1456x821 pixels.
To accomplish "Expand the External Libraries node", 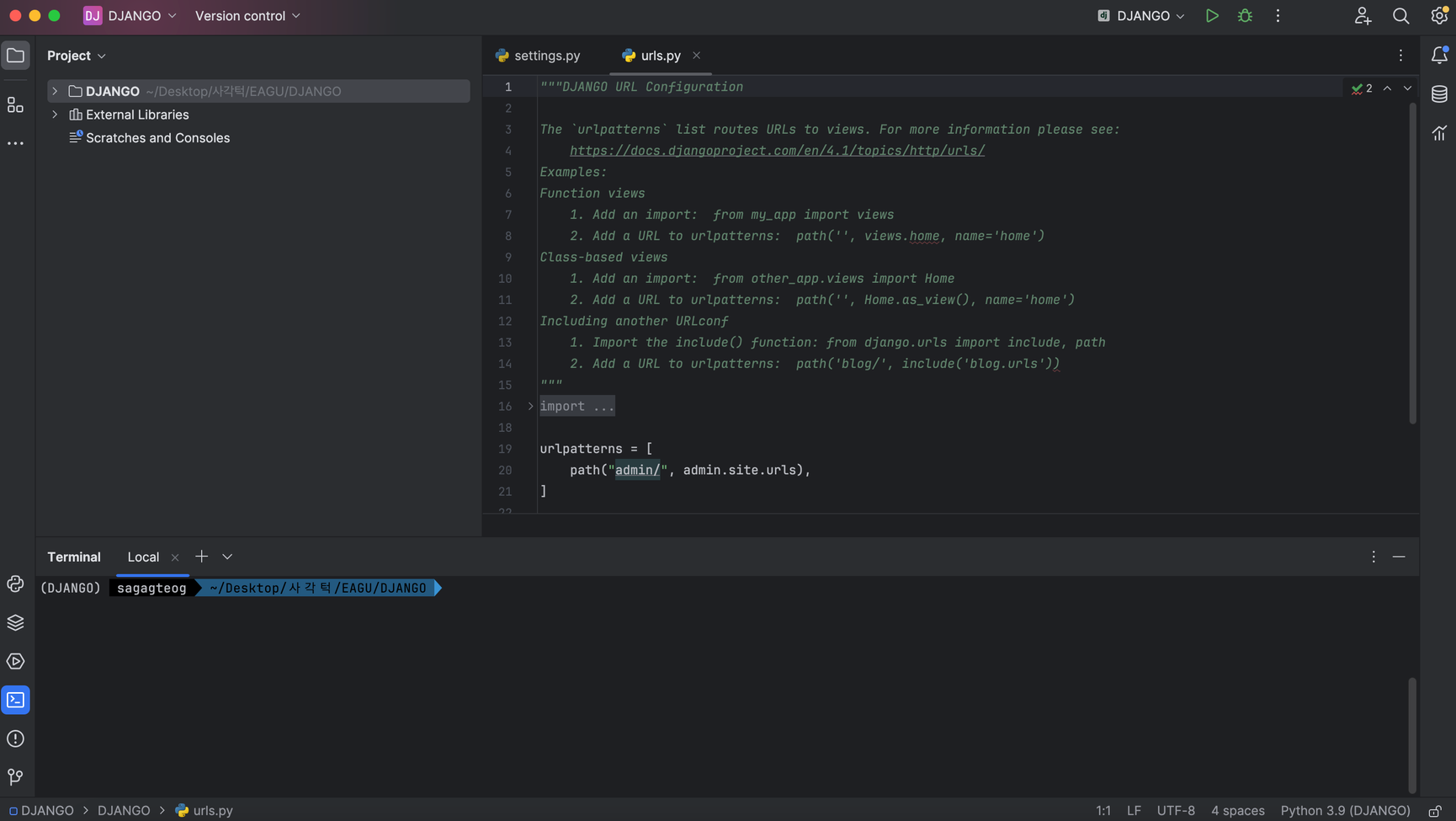I will (x=55, y=115).
